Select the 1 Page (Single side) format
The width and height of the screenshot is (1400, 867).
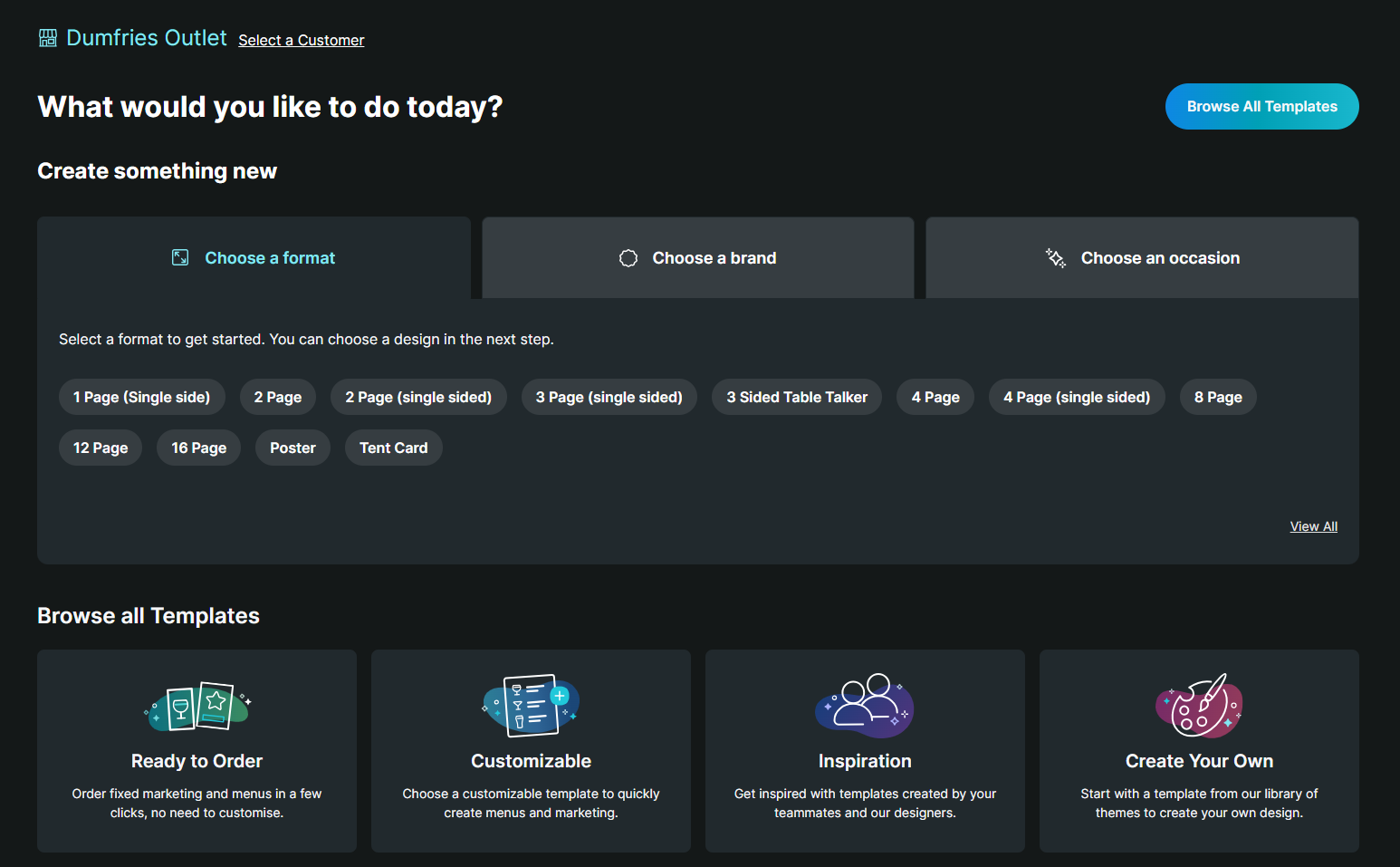point(141,397)
